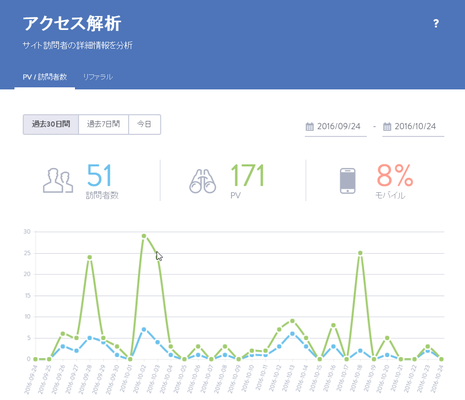Click the blue visitors point on 2016-09-28
Screen dimensions: 465x400
(90, 338)
